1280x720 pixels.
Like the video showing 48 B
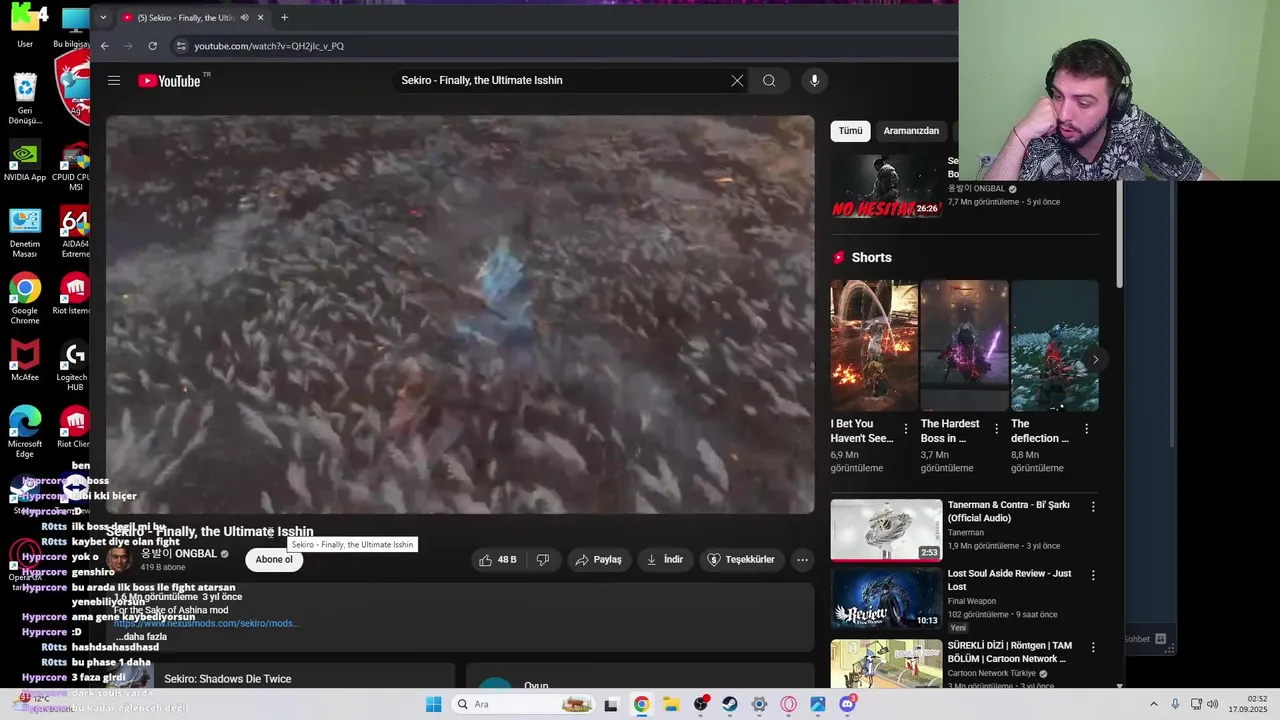click(x=498, y=560)
